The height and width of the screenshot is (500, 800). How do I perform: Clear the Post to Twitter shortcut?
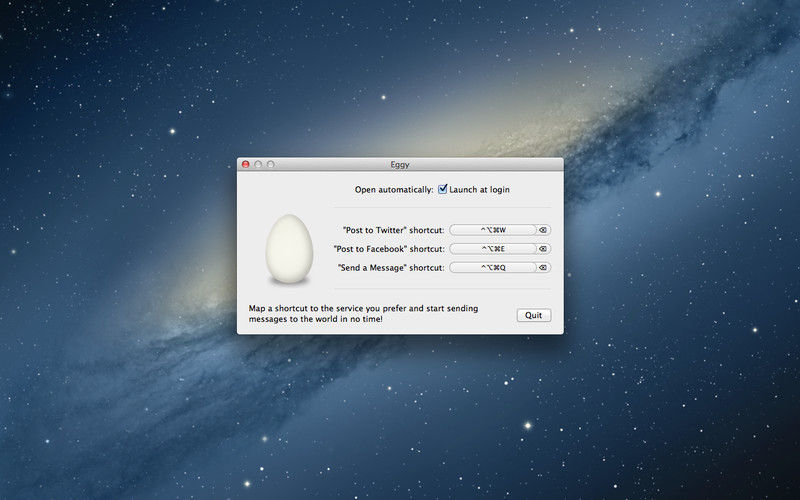[x=543, y=230]
